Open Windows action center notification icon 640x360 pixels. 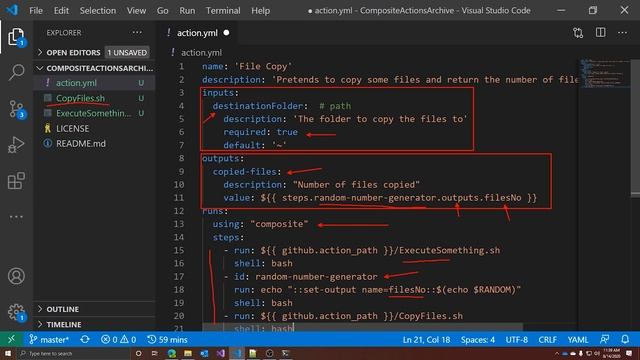(629, 353)
